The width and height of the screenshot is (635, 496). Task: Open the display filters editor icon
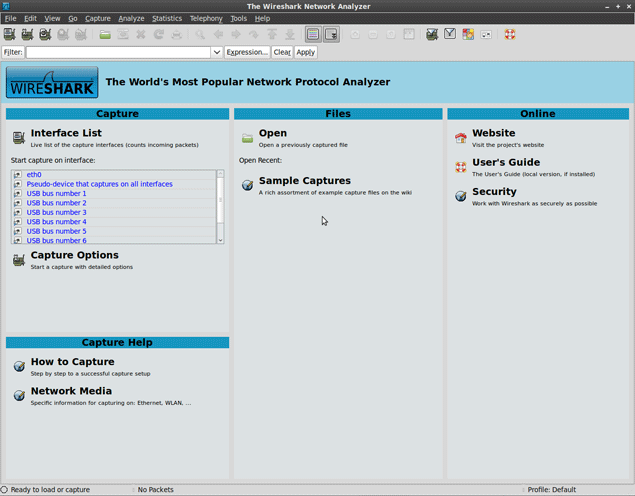pyautogui.click(x=450, y=35)
